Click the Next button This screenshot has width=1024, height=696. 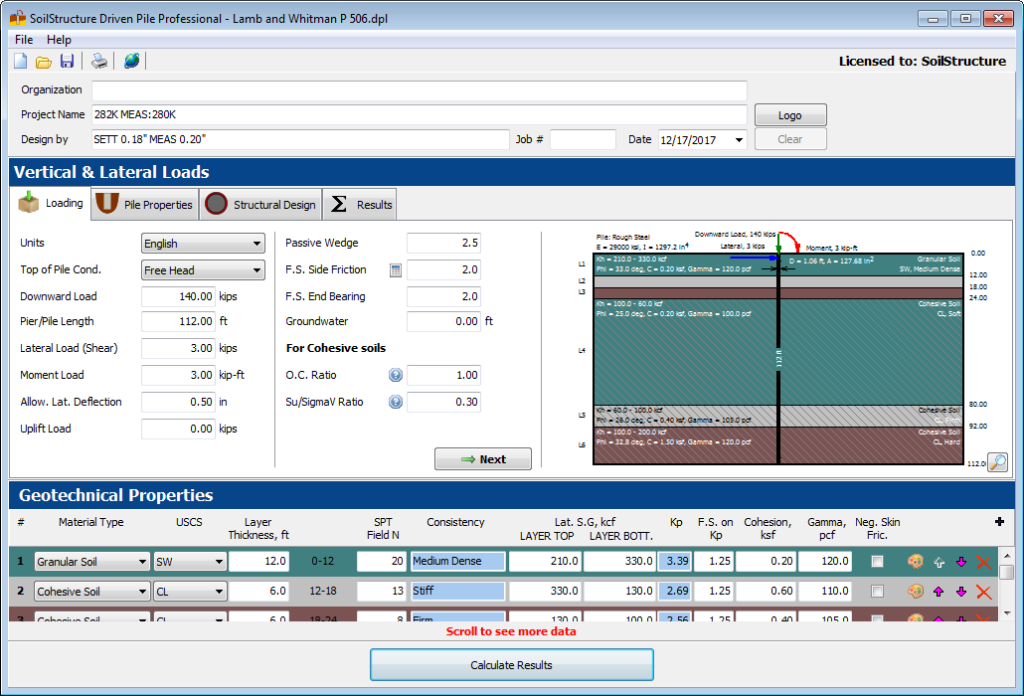coord(483,459)
